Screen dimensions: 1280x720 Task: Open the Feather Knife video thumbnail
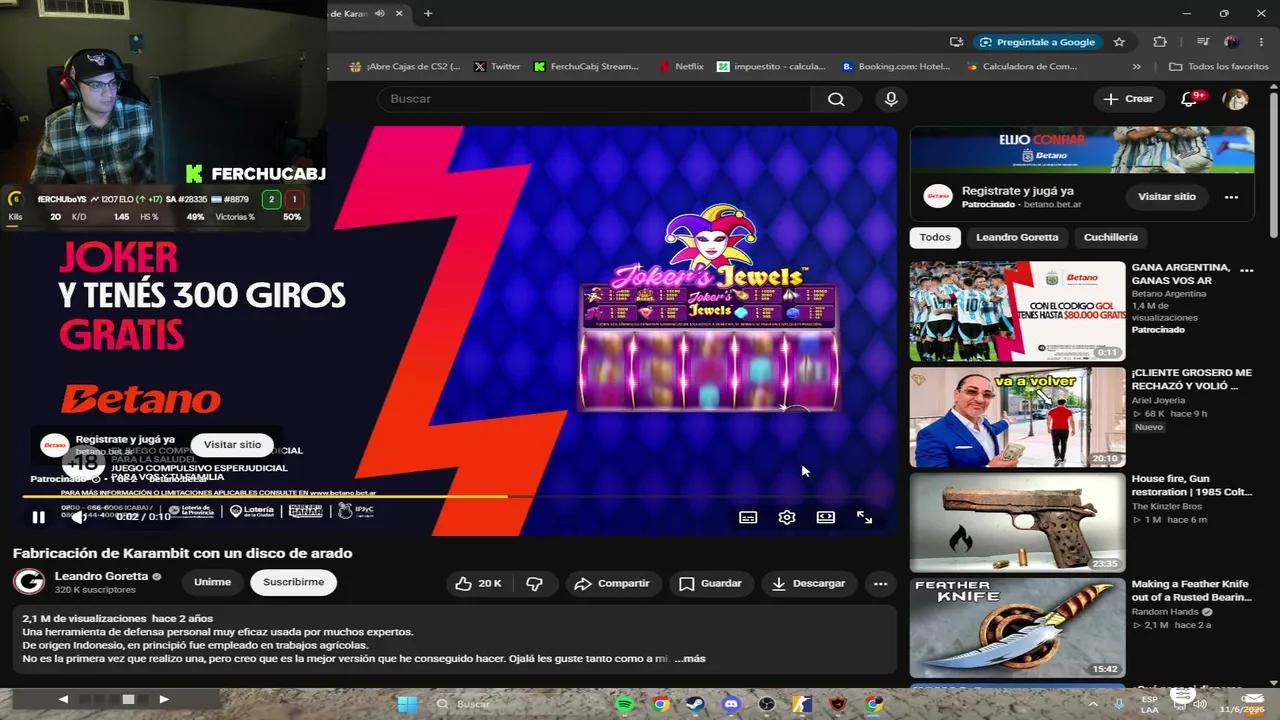1017,628
